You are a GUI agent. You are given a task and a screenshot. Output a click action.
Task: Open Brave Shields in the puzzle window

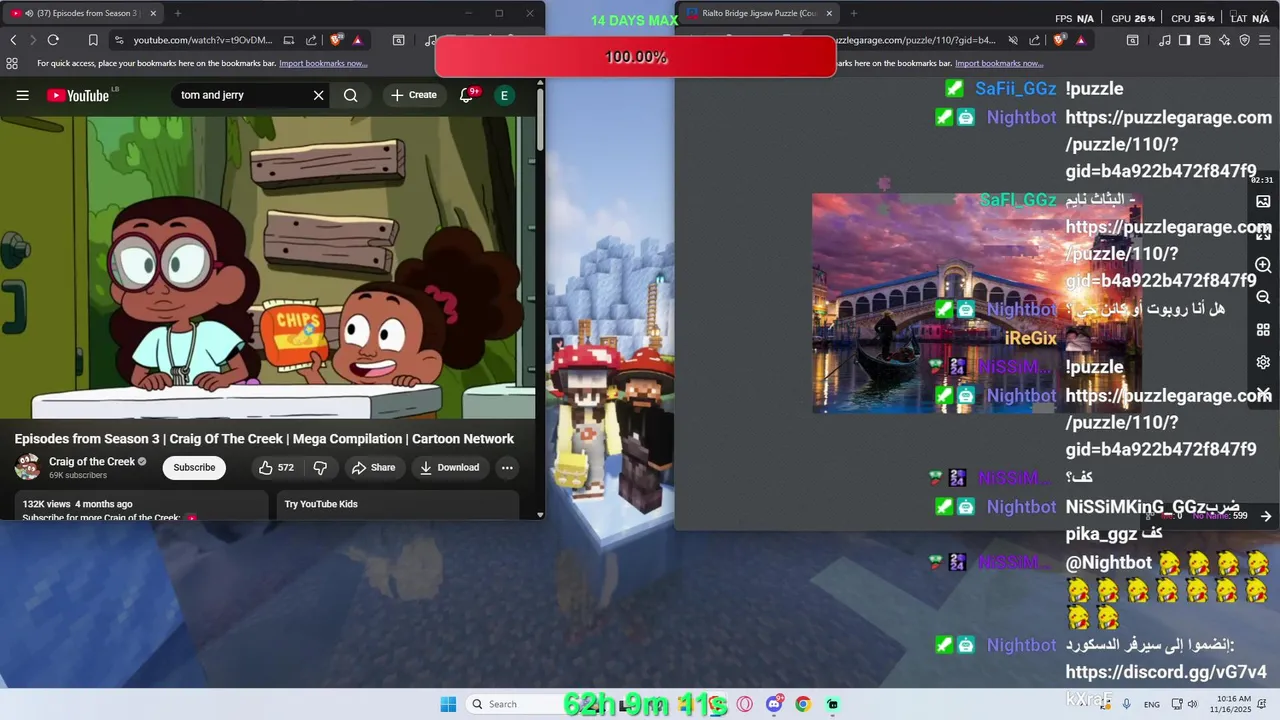tap(1060, 40)
